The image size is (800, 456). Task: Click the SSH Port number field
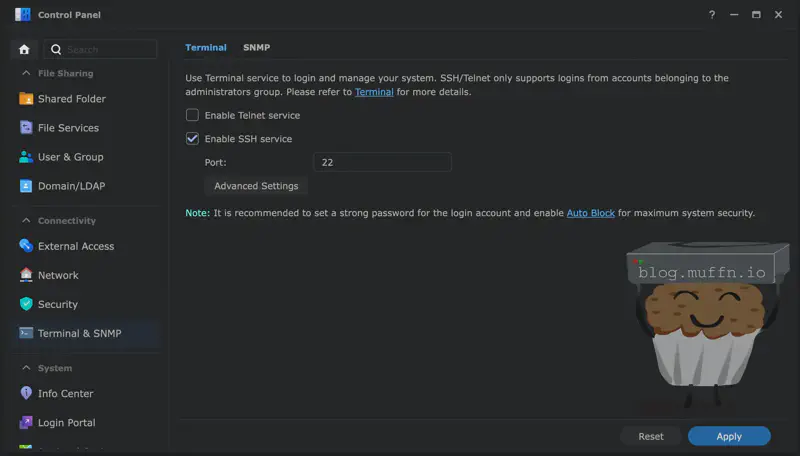[382, 162]
